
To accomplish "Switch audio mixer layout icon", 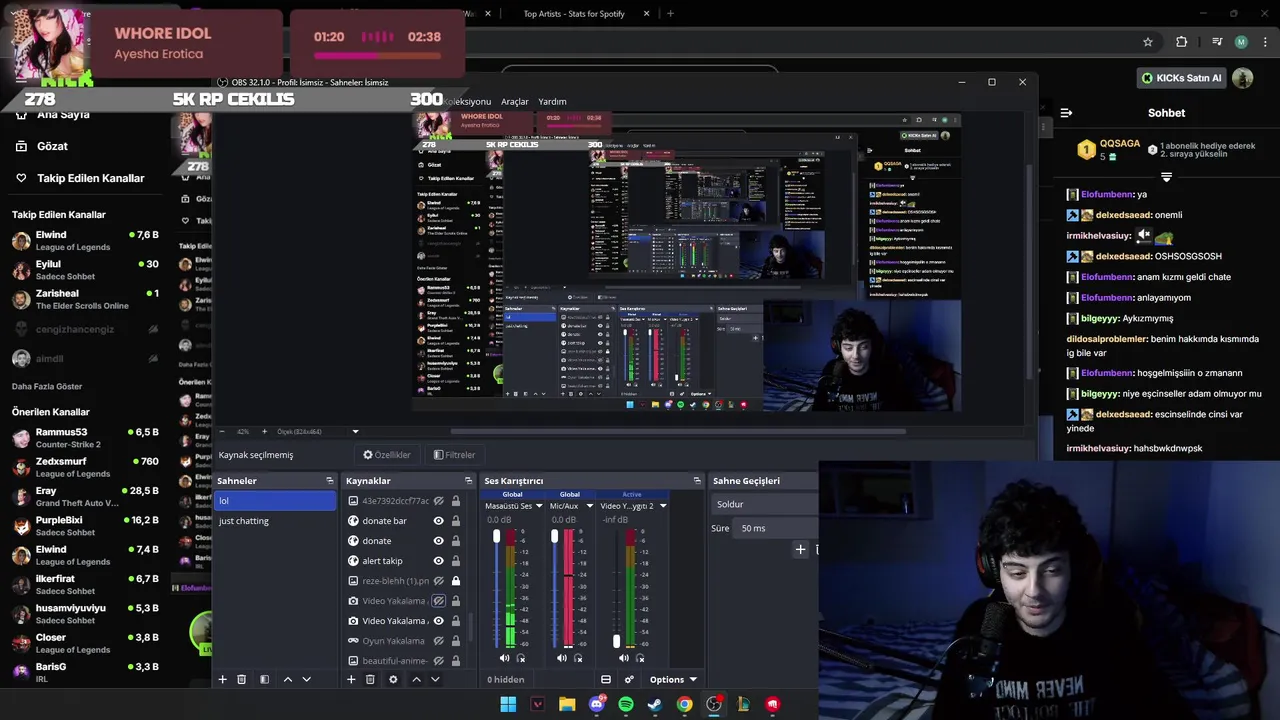I will [605, 679].
